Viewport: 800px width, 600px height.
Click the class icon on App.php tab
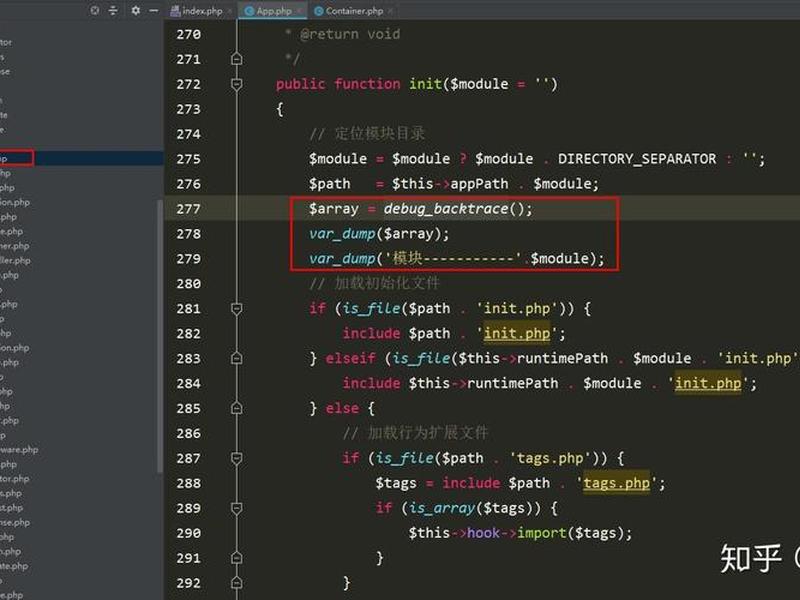point(249,11)
